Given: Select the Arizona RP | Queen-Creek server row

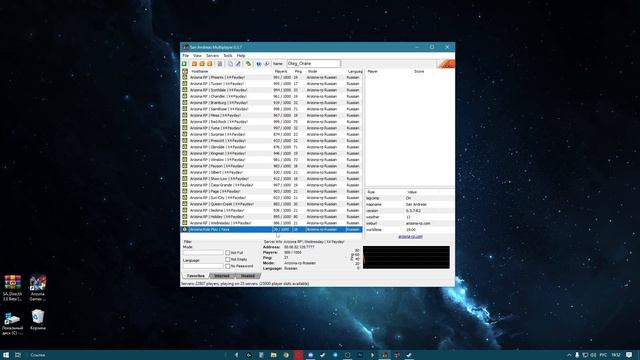Looking at the screenshot, I should (271, 204).
